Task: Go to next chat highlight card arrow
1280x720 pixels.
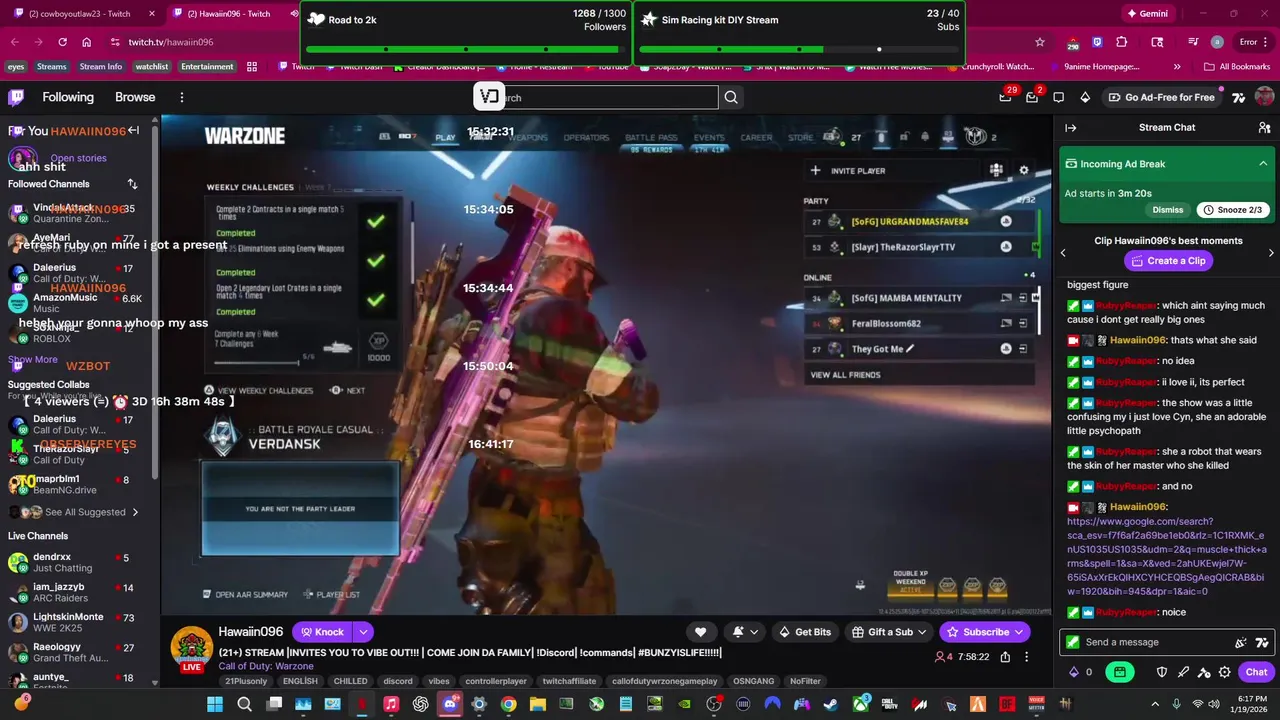Action: tap(1271, 253)
